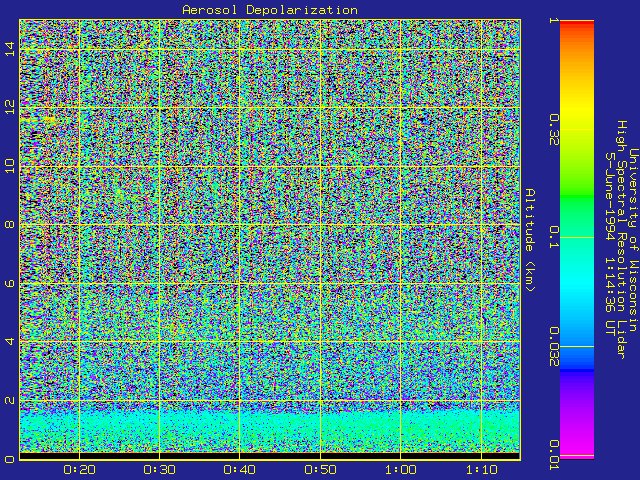Screen dimensions: 640x480
Task: Click the 0:30 time axis label
Action: [159, 470]
